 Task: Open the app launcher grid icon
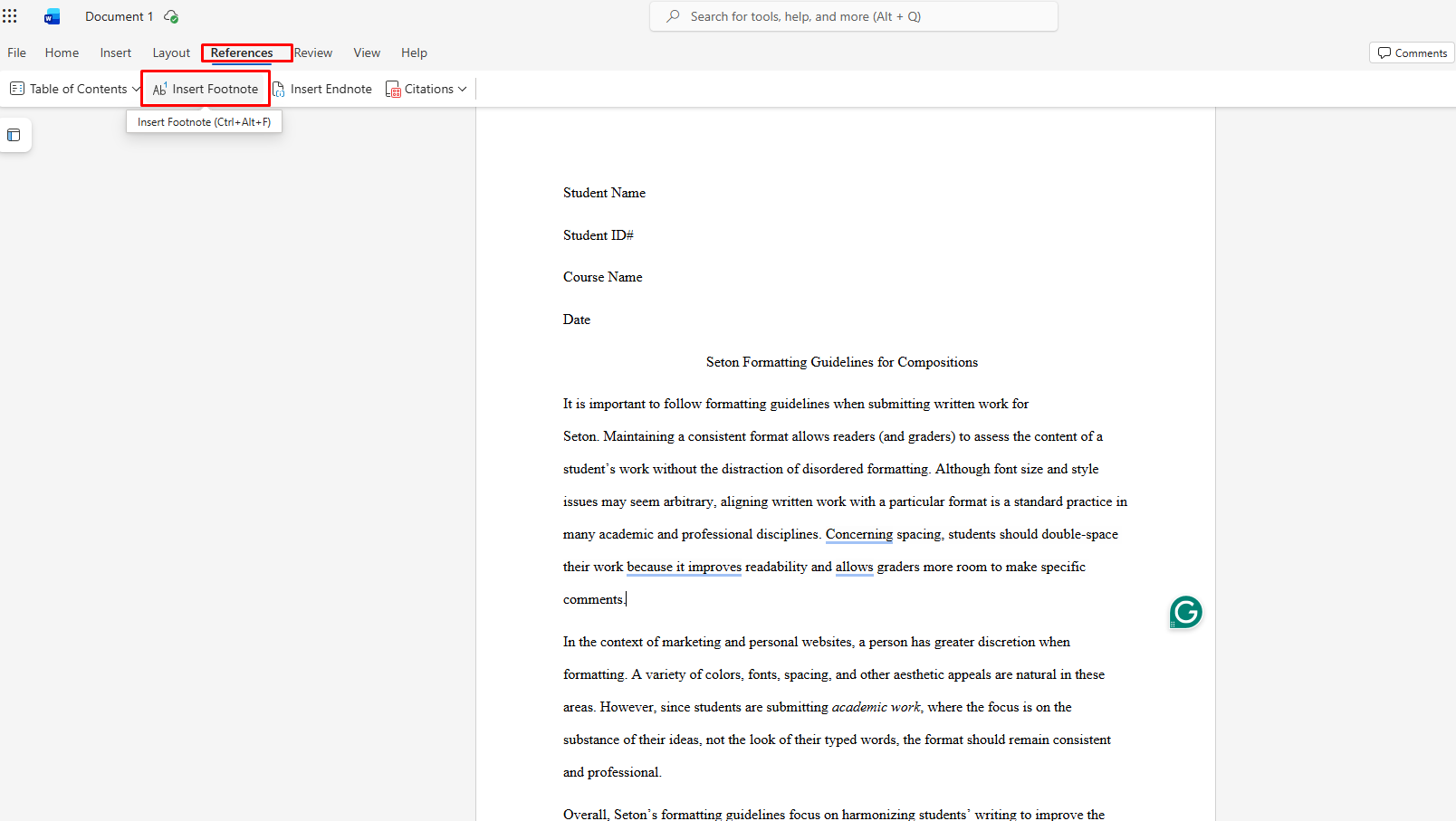coord(10,16)
